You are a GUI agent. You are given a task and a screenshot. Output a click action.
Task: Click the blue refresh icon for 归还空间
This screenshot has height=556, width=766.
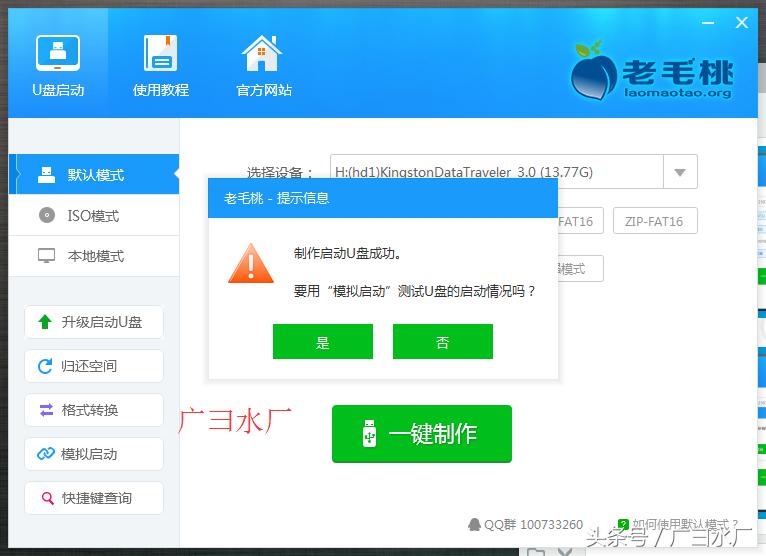[x=45, y=366]
